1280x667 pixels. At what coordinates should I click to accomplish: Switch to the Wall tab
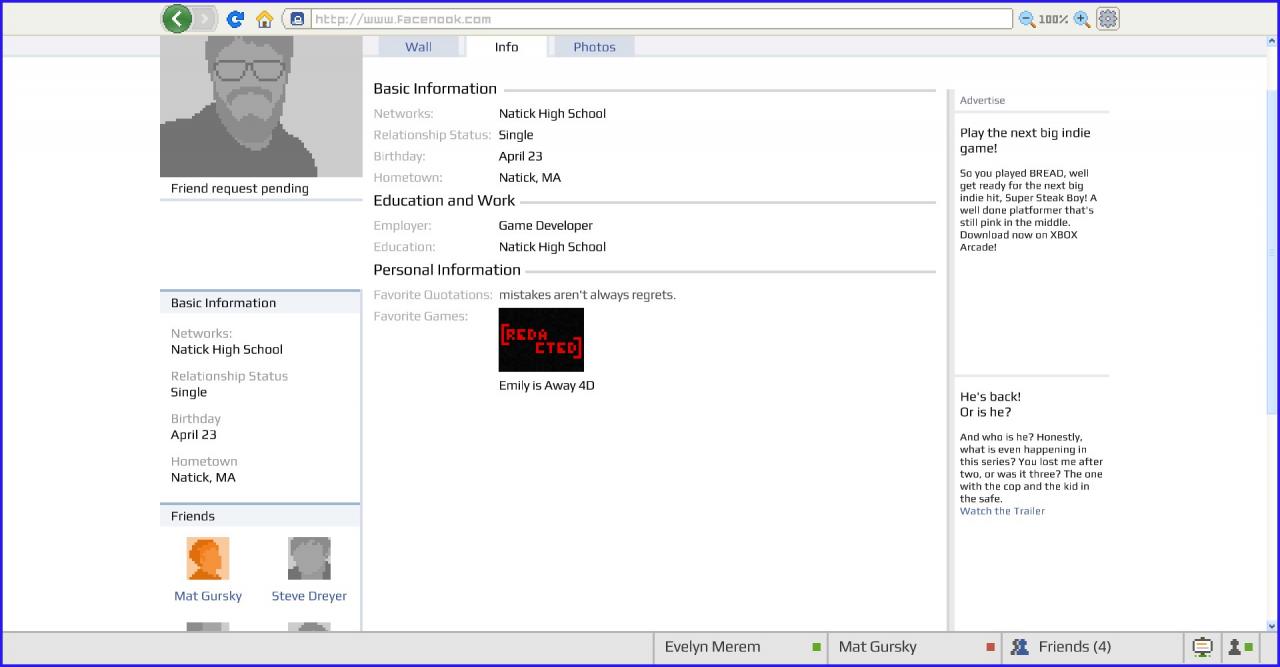click(418, 47)
